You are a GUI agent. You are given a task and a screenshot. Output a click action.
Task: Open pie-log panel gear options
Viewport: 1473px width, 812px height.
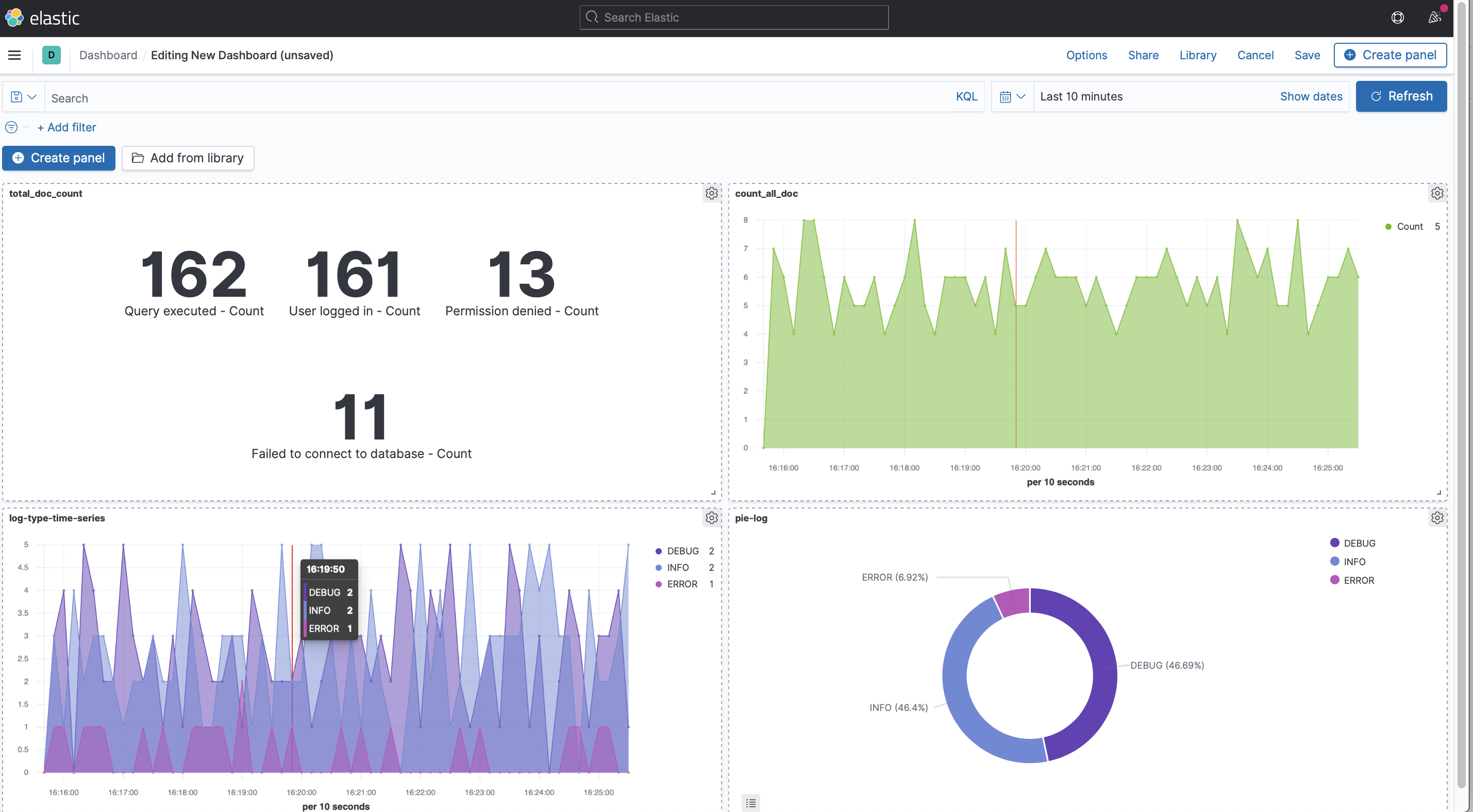1436,518
